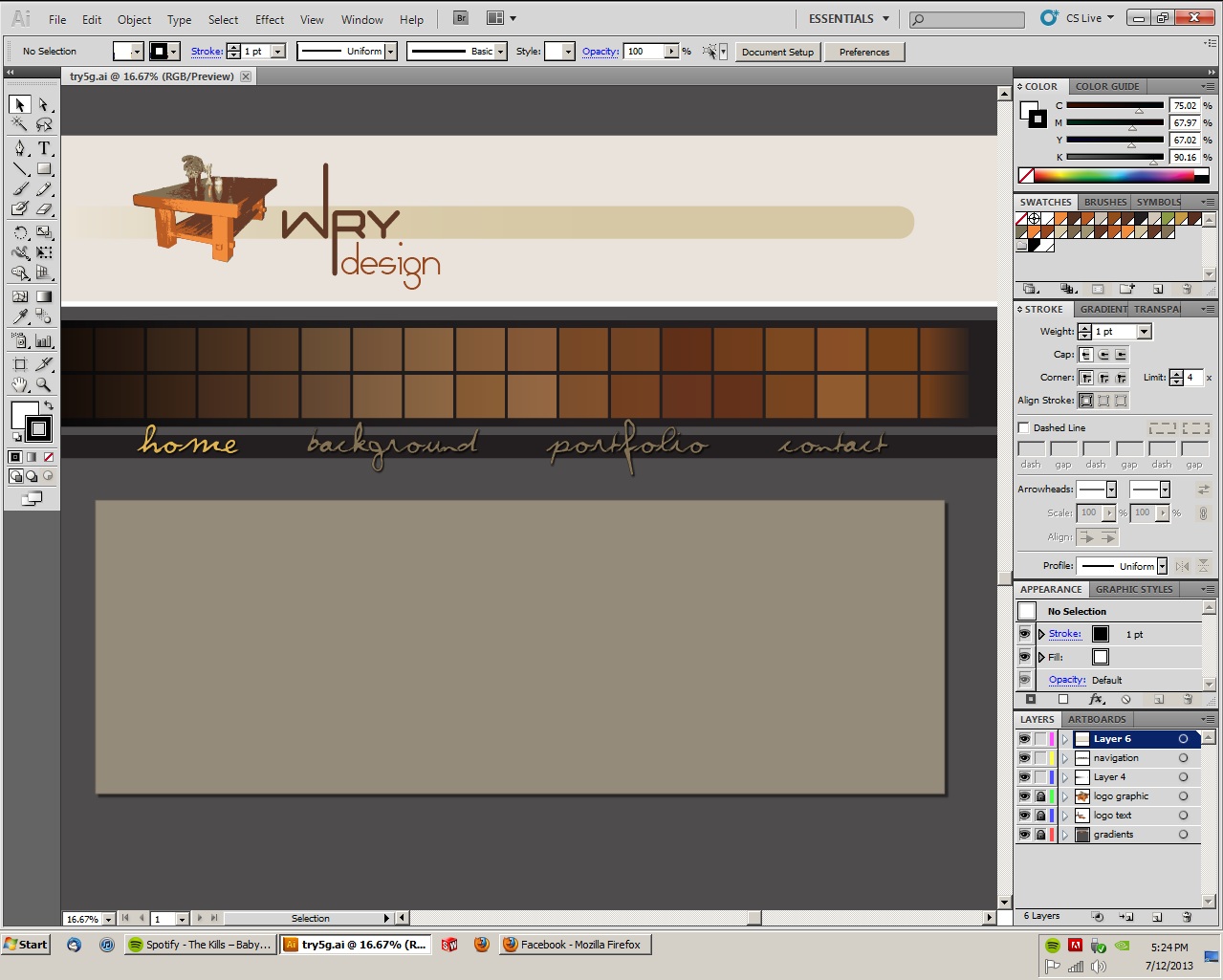Screen dimensions: 1223x980
Task: Click the Document Setup button
Action: 777,52
